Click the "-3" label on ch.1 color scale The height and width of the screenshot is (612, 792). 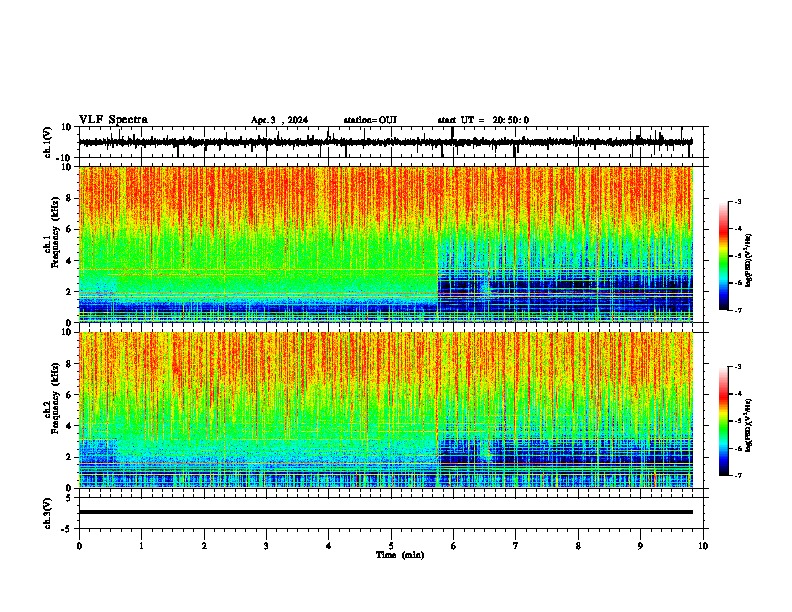click(x=737, y=201)
